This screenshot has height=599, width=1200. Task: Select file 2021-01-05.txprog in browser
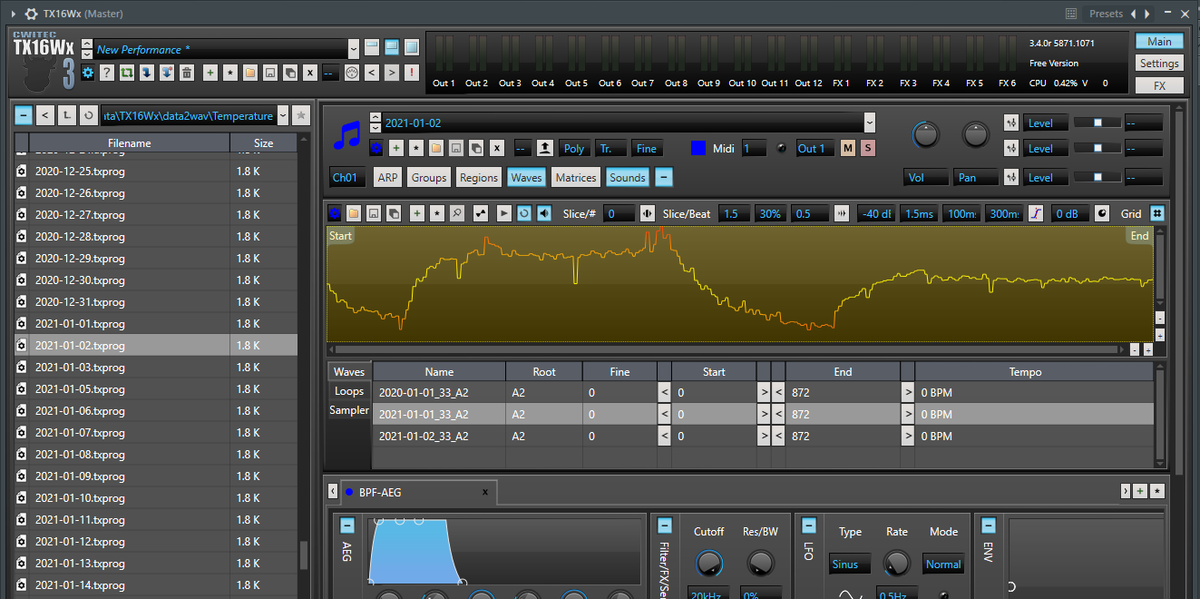155,389
